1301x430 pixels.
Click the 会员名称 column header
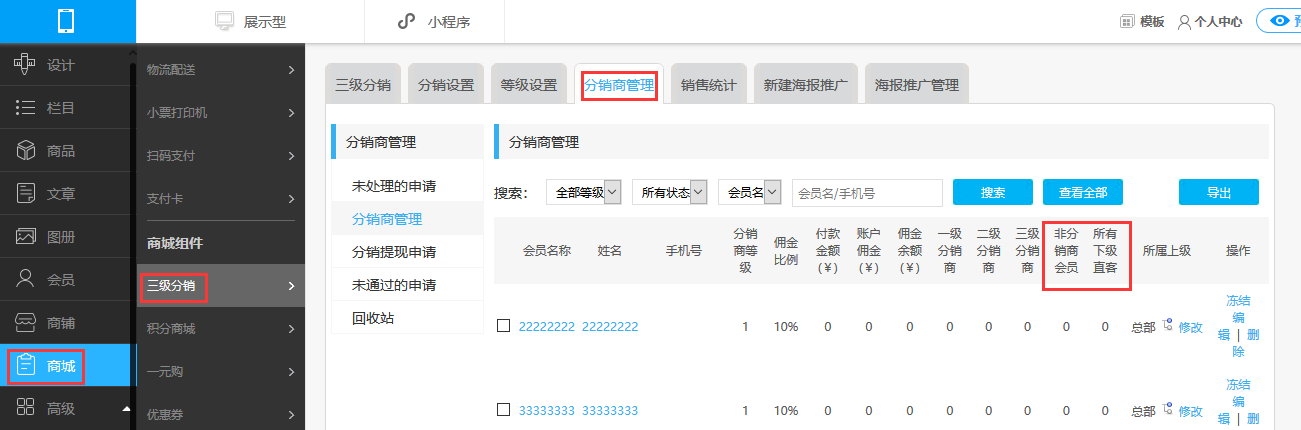[x=547, y=250]
